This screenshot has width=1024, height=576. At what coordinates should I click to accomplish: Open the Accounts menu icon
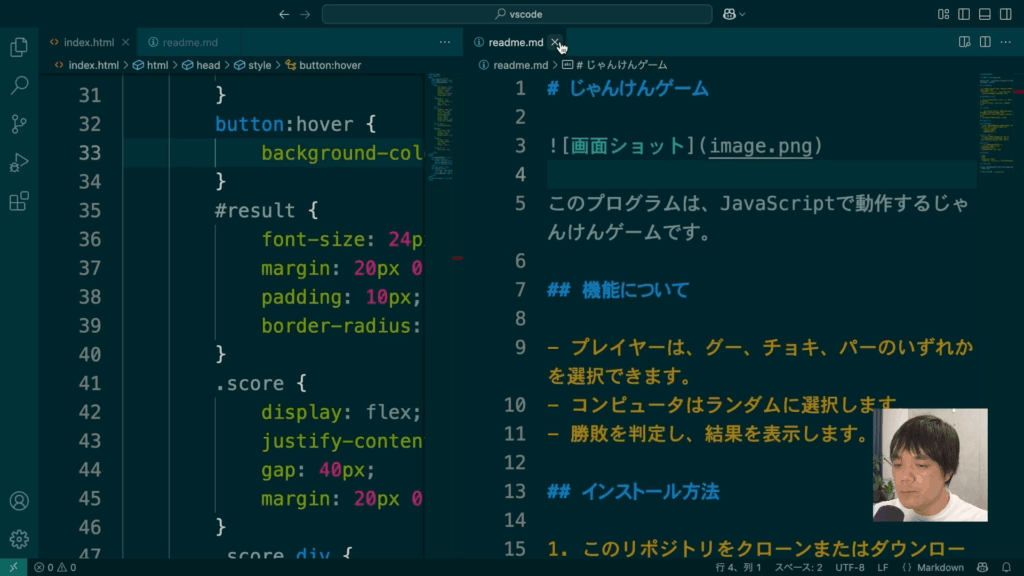click(18, 501)
